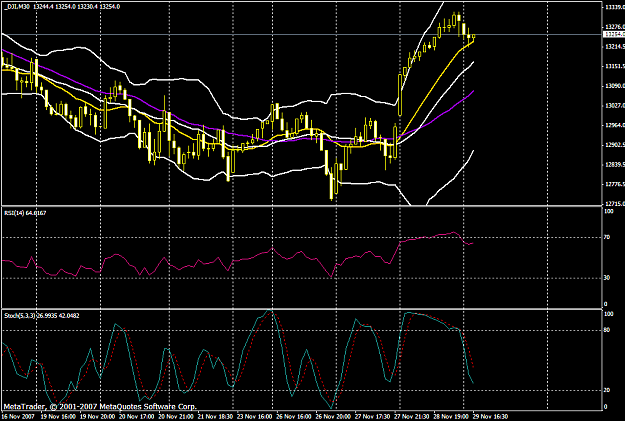The height and width of the screenshot is (421, 625).
Task: Click the 26 Nov 20:00 time label
Action: click(333, 417)
